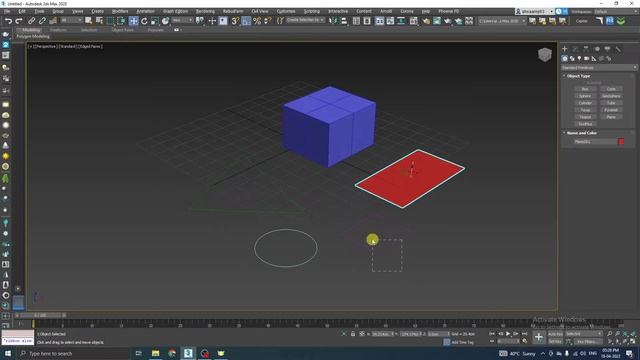Select the Unlink Selection tool
This screenshot has height=360, width=640.
coord(42,21)
